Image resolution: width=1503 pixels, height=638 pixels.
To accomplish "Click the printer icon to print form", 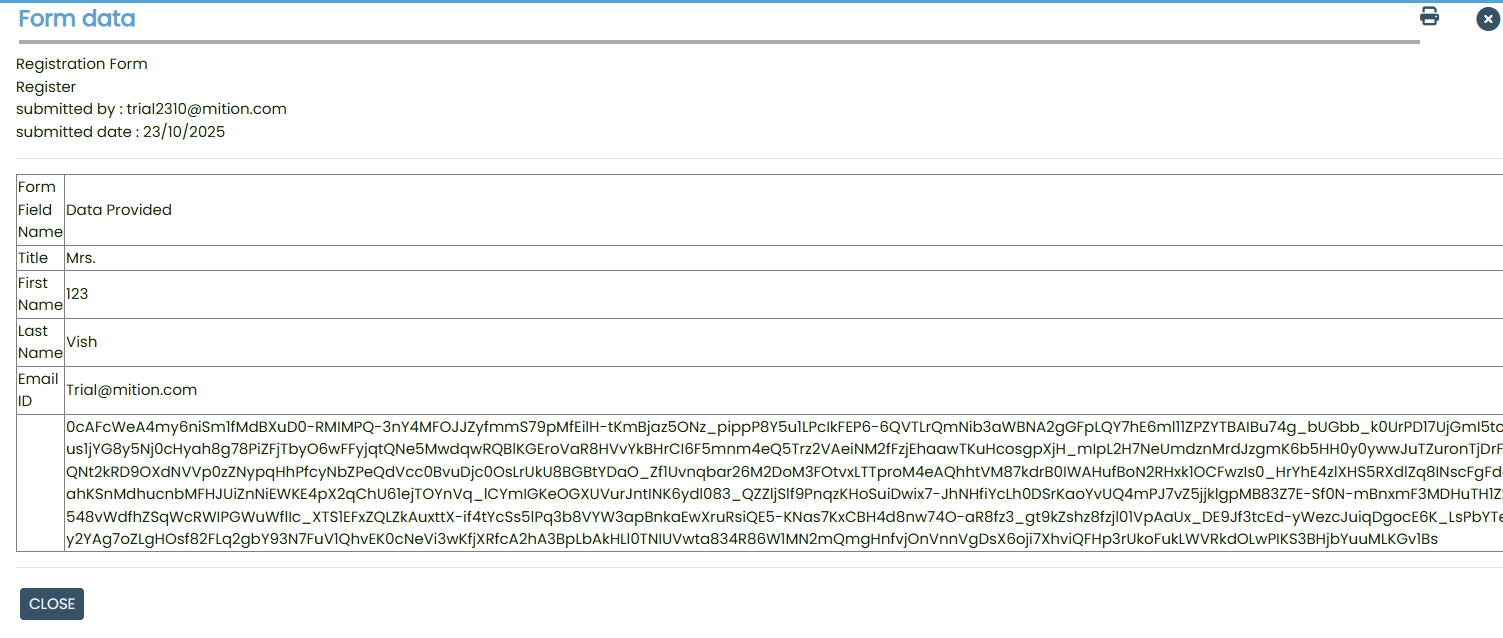I will [1429, 16].
